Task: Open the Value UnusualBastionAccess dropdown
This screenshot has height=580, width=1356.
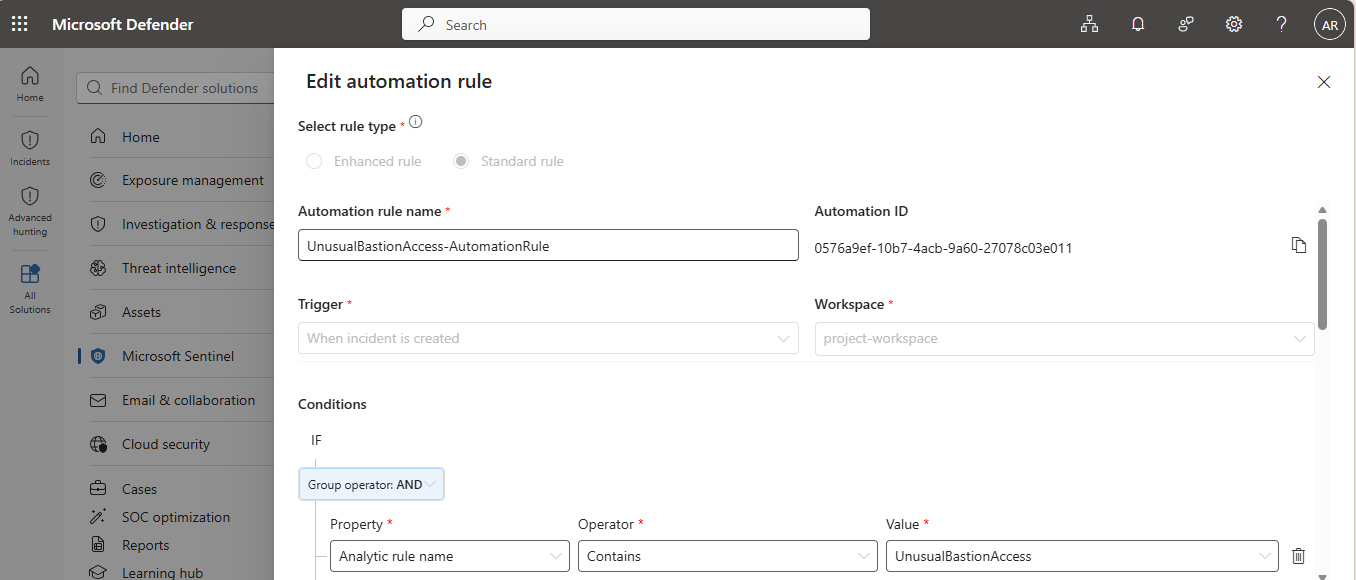Action: [1082, 556]
